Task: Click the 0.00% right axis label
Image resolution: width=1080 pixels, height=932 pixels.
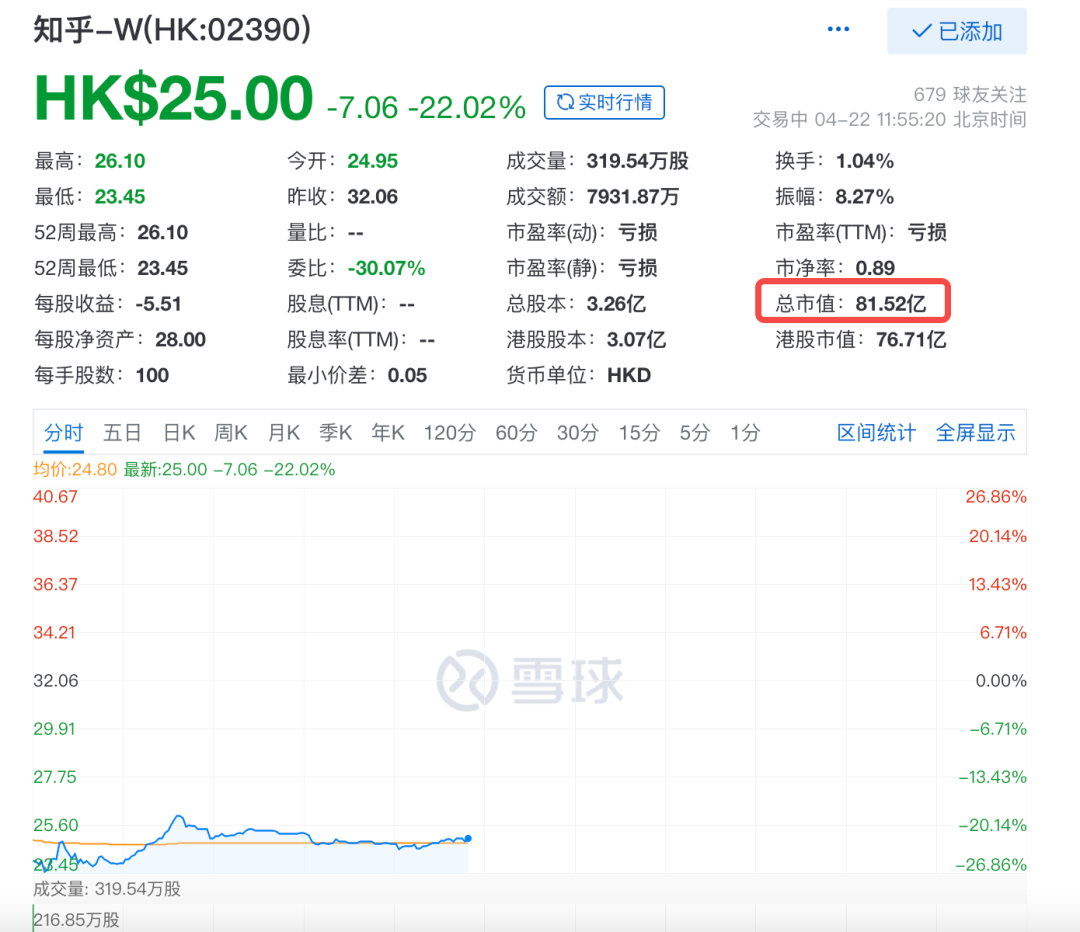Action: coord(1001,681)
